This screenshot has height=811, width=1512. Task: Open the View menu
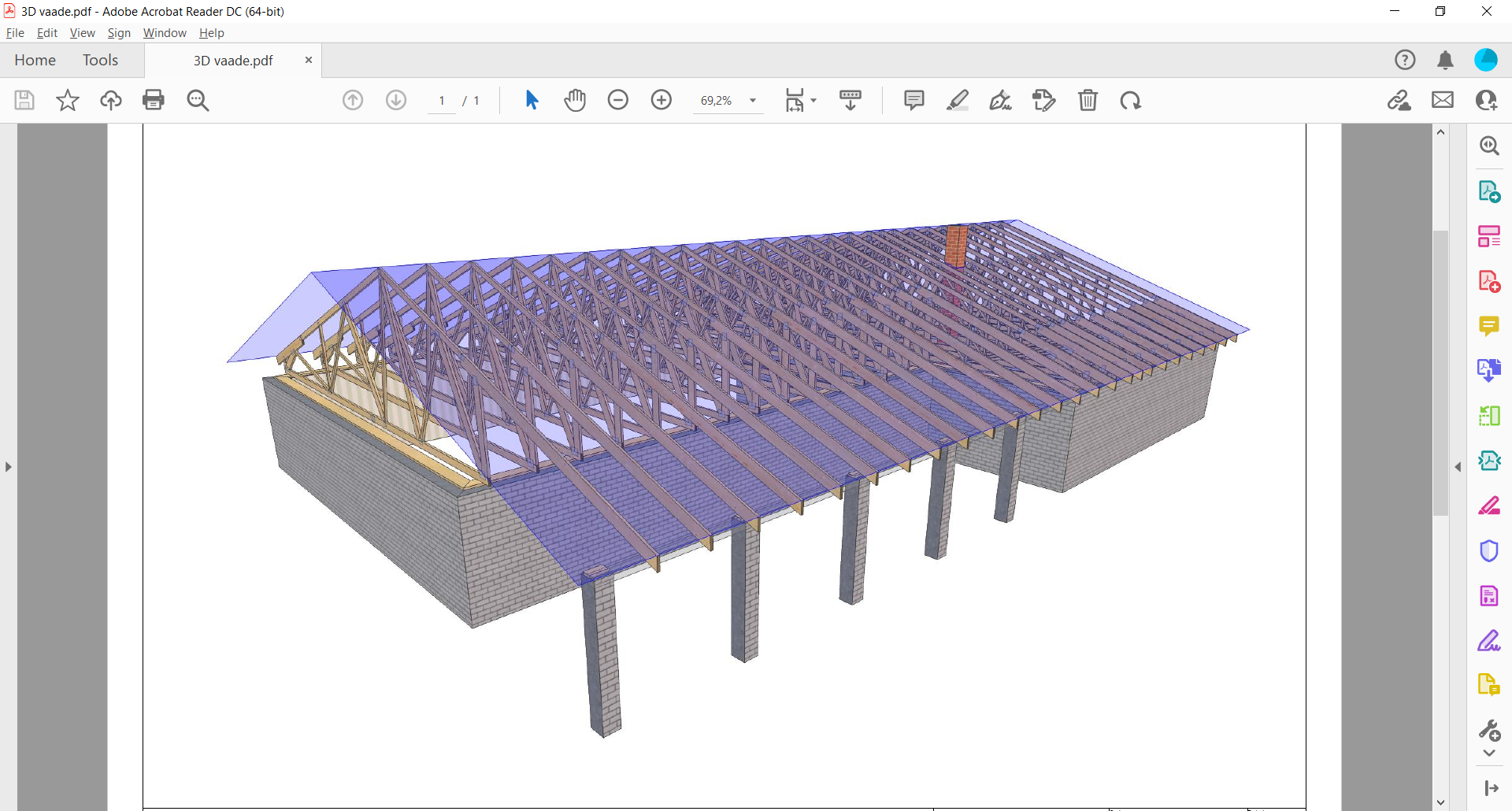82,33
